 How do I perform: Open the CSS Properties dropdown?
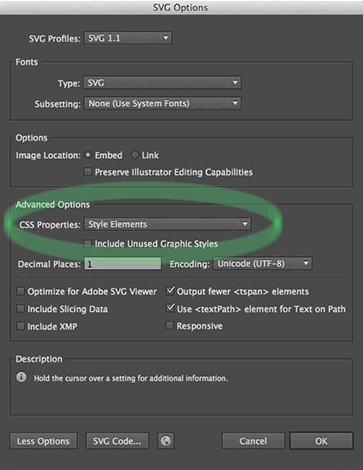tap(168, 224)
